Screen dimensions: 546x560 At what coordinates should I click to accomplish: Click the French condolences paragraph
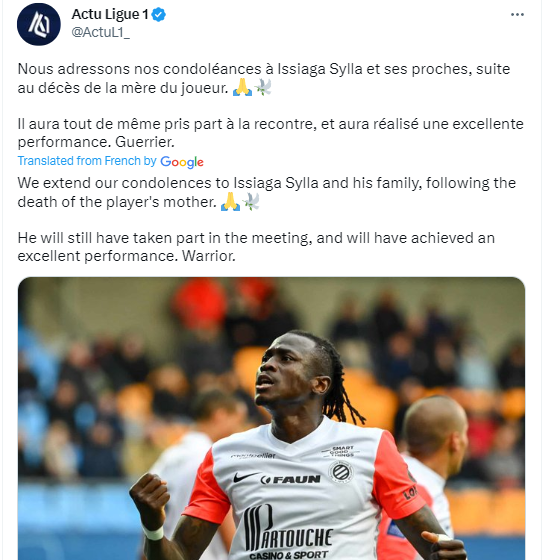click(x=264, y=79)
